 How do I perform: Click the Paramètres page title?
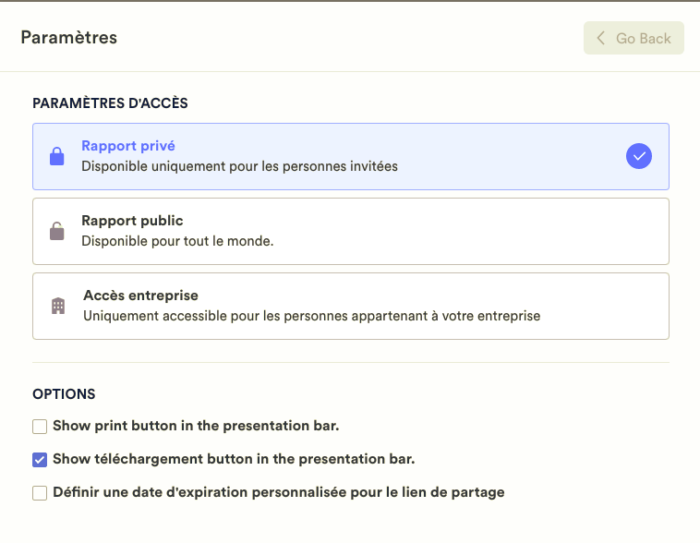[x=69, y=38]
